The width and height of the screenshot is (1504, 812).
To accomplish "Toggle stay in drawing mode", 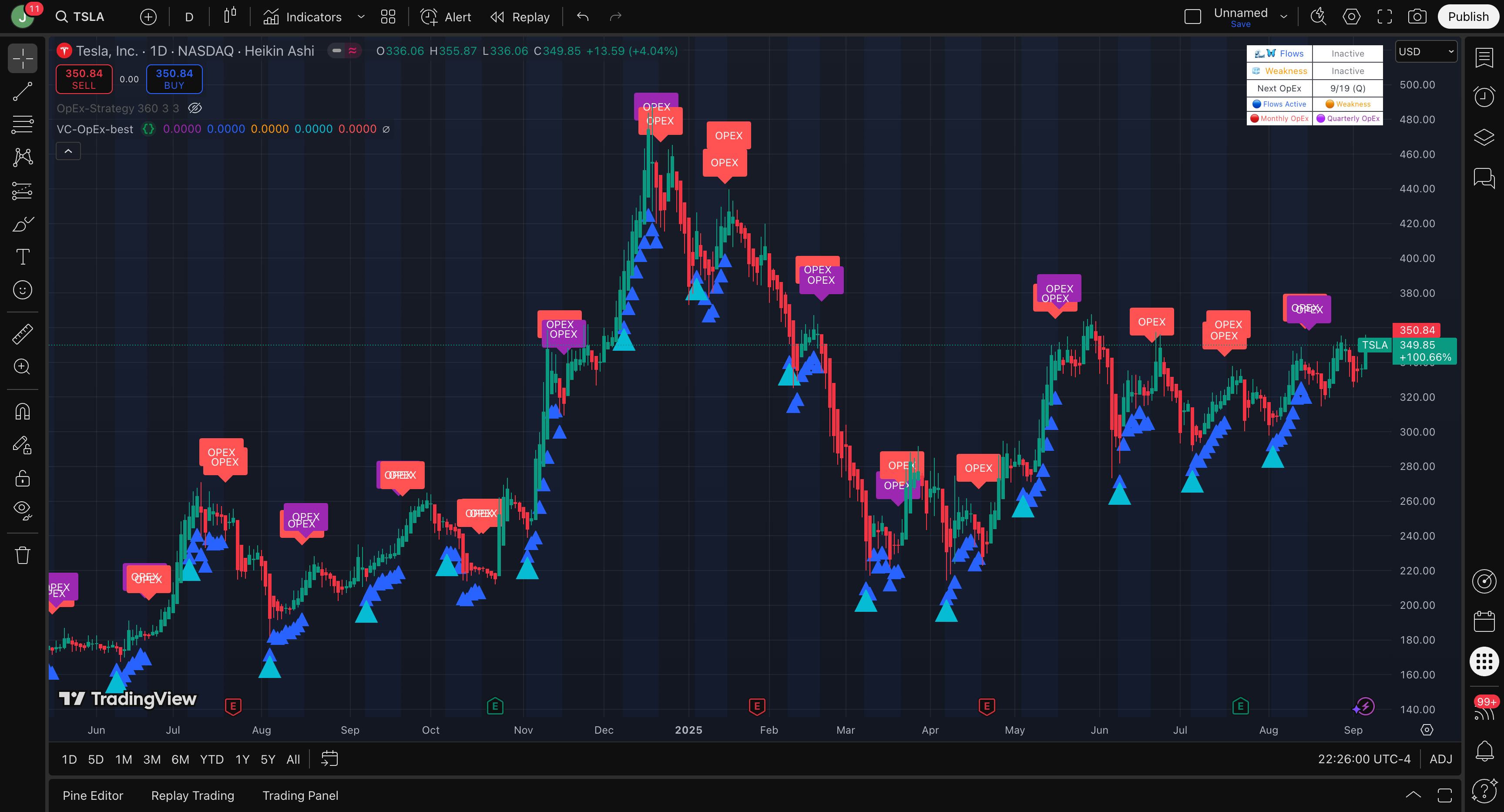I will tap(22, 446).
